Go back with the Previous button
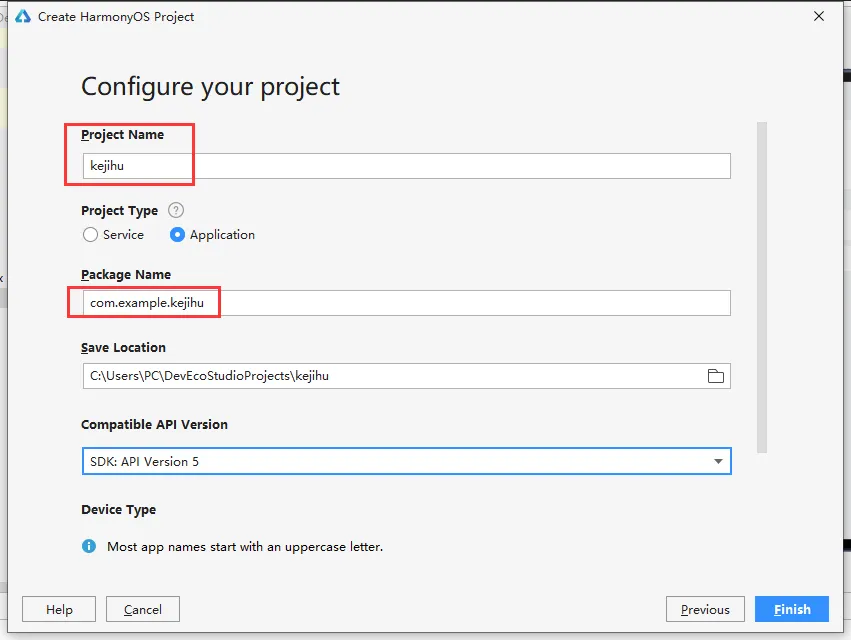This screenshot has width=851, height=640. tap(705, 609)
